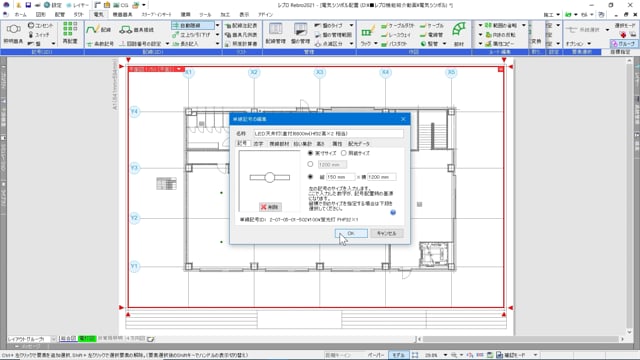Screen dimensions: 640x360
Task: Expand the オプション dropdown in ribbon
Action: [589, 44]
